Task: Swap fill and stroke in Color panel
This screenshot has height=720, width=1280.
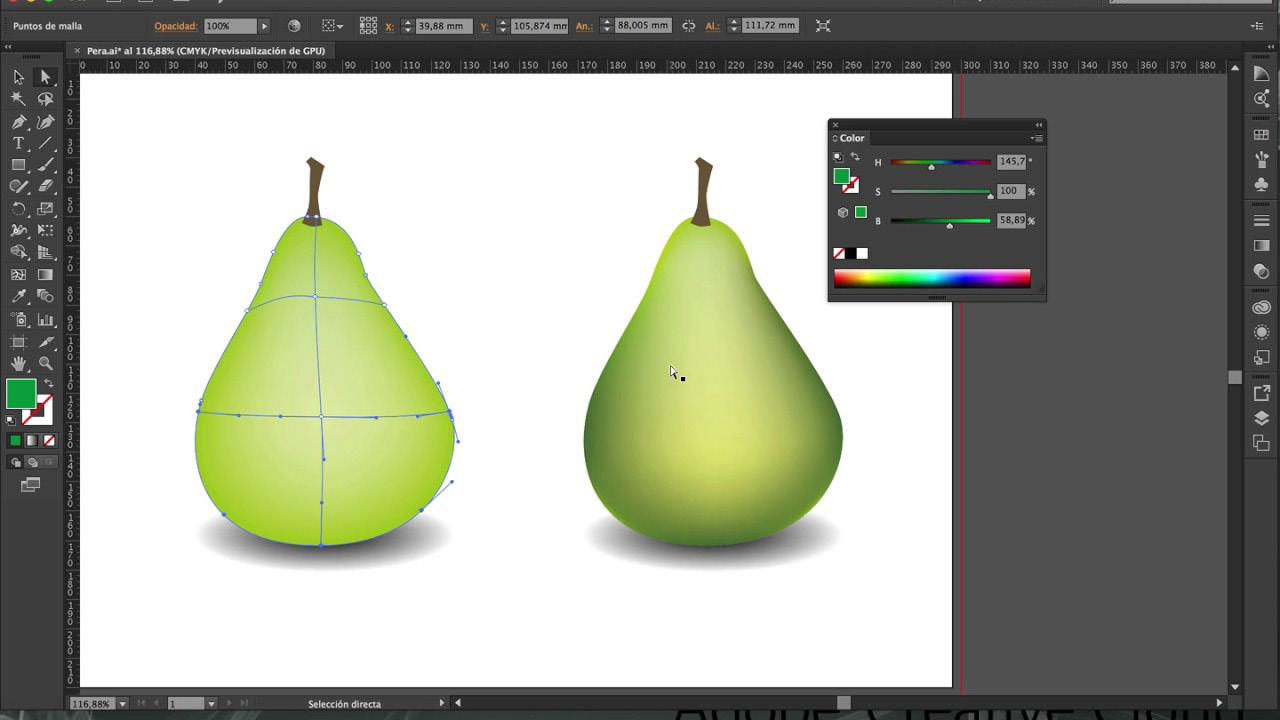Action: point(855,158)
